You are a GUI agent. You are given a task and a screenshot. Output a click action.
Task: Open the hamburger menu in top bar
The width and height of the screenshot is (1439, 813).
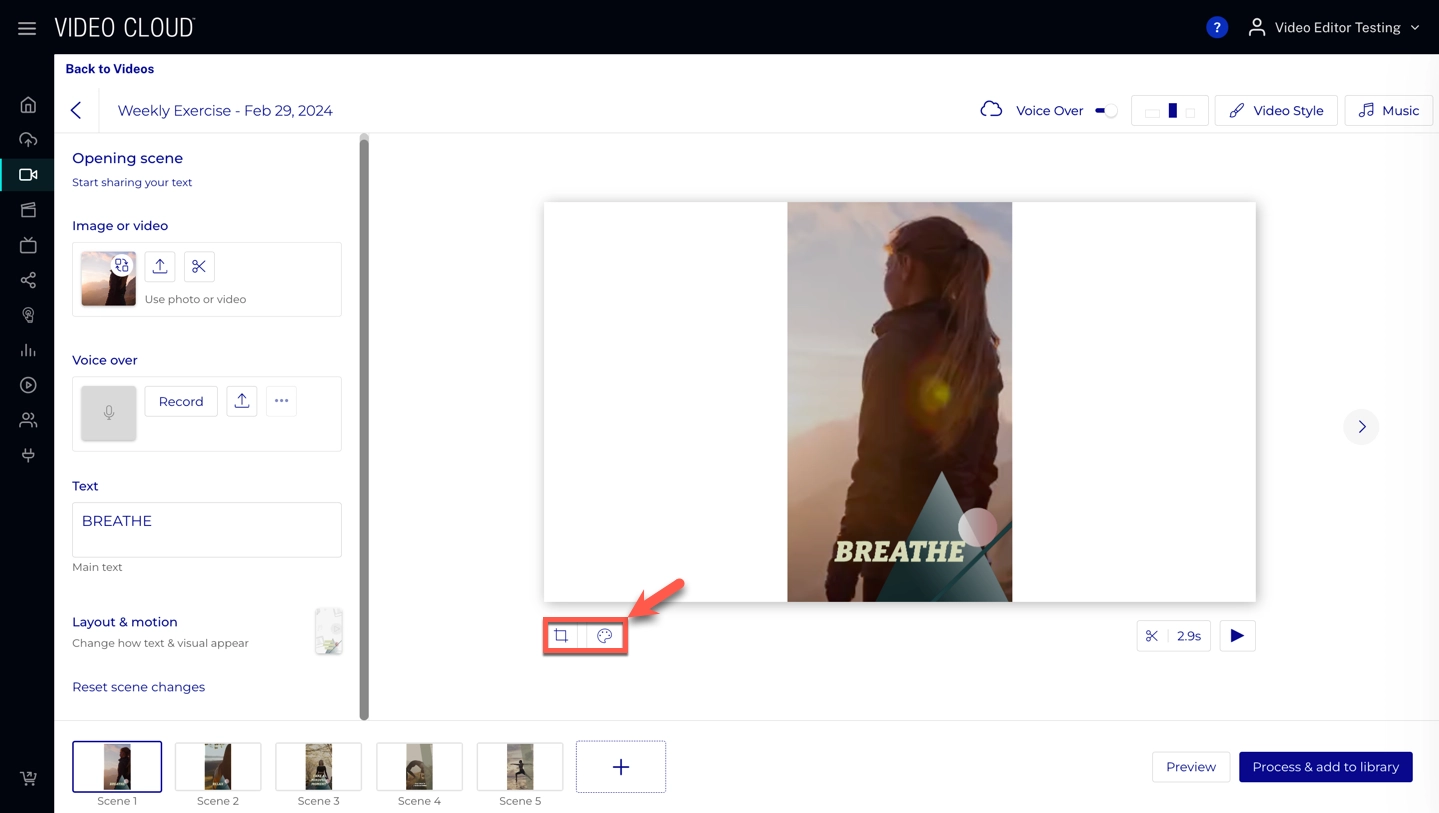27,28
